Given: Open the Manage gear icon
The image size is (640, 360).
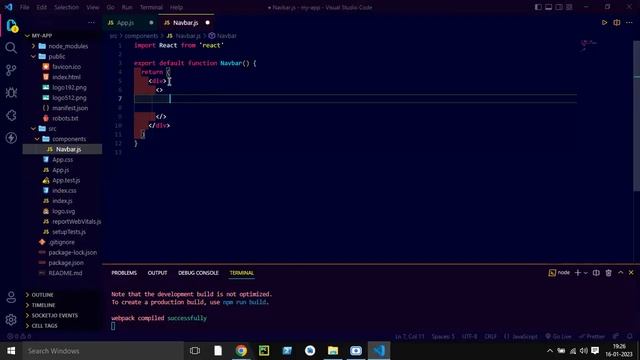Looking at the screenshot, I should tap(11, 320).
